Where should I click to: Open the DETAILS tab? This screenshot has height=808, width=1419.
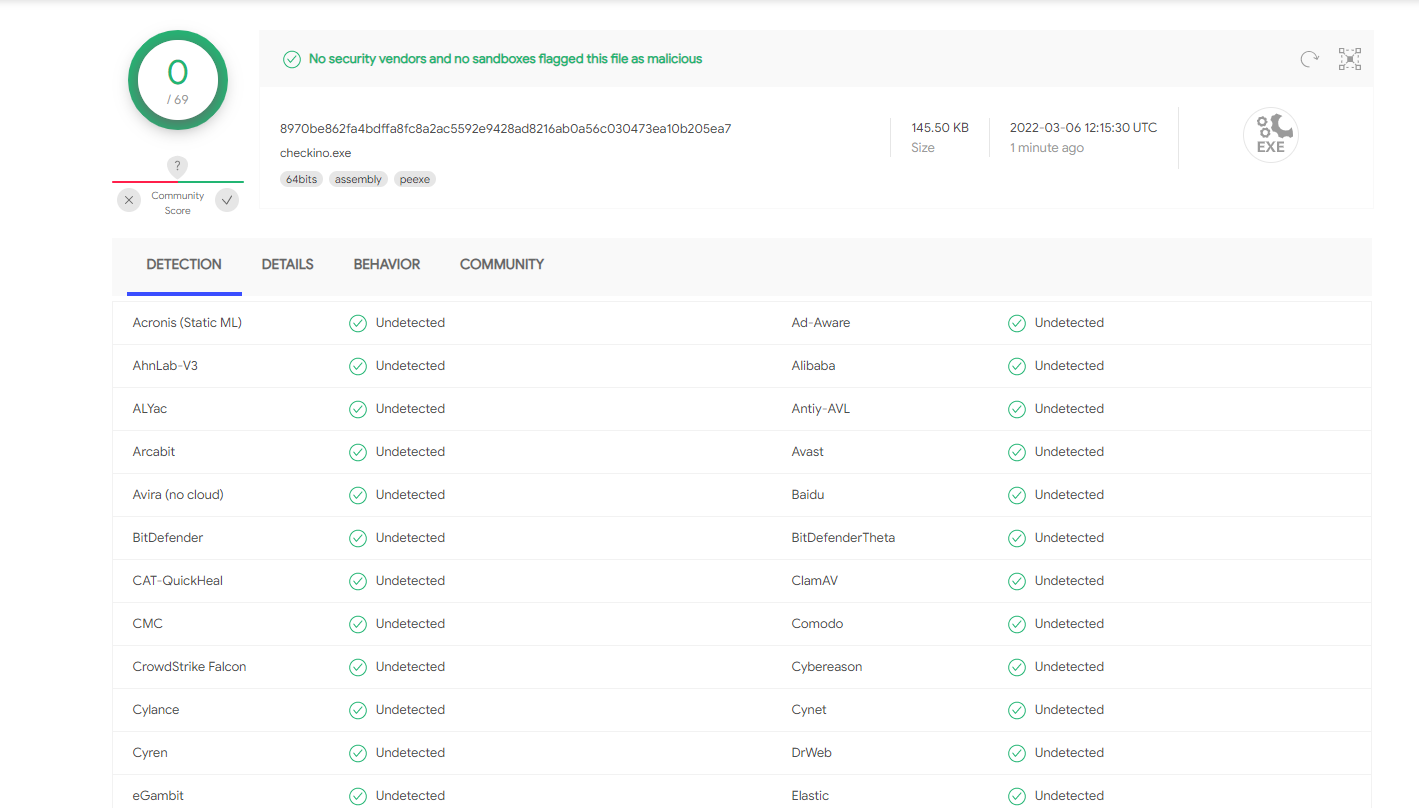(x=288, y=265)
